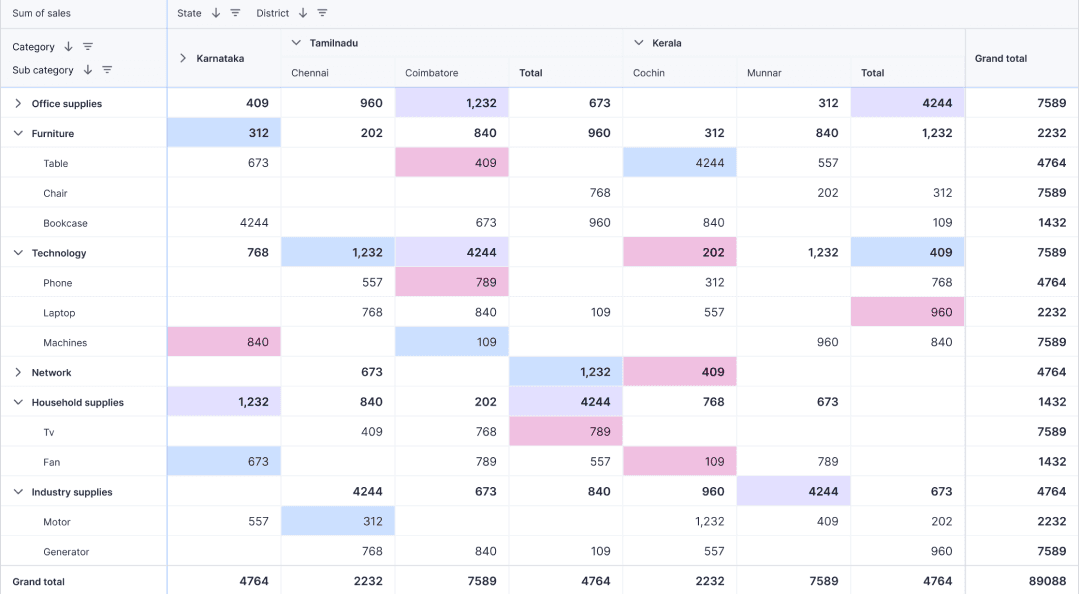
Task: Collapse the Tamilnadu column group
Action: click(296, 43)
